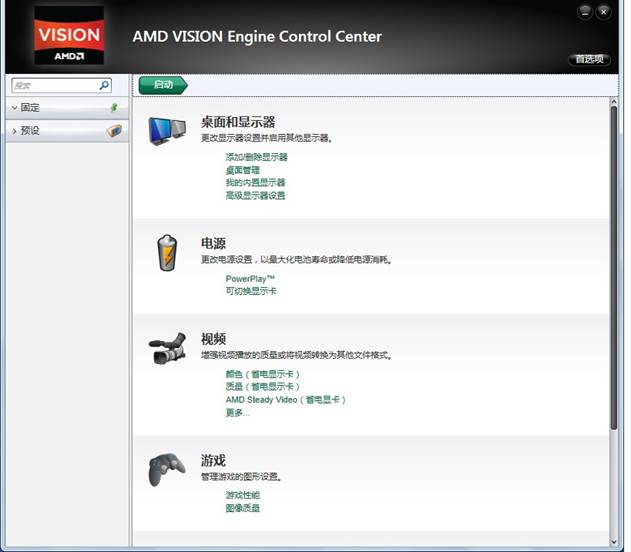Open 质量（省电显示卡）link

[263, 387]
